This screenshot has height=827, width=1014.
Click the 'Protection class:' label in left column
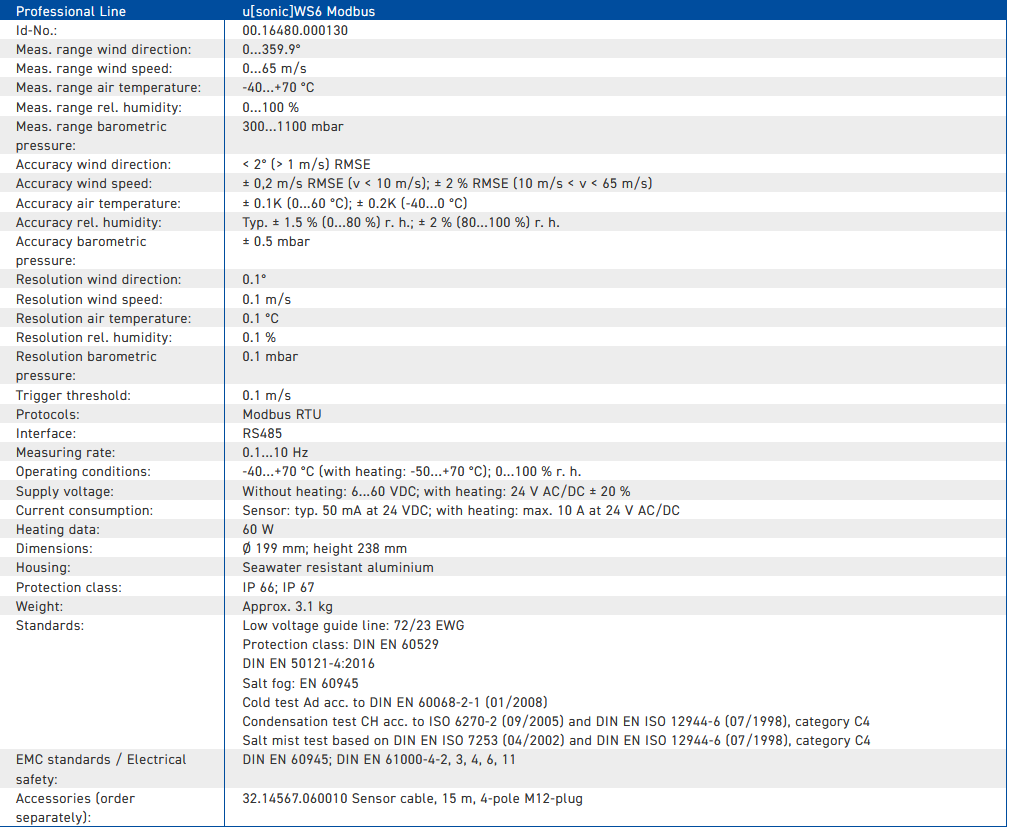(x=69, y=588)
